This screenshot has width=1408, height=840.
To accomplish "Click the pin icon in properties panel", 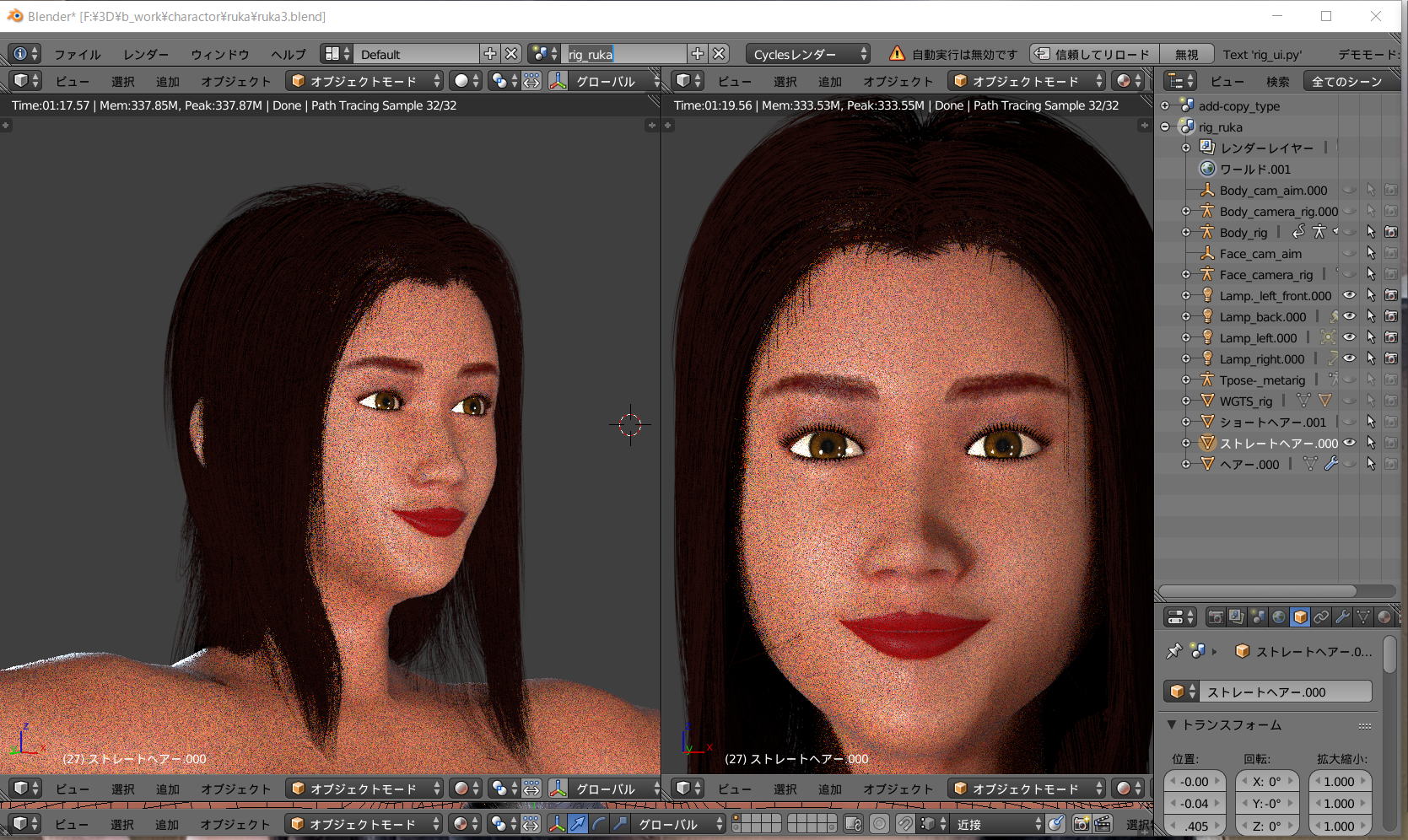I will pos(1173,651).
